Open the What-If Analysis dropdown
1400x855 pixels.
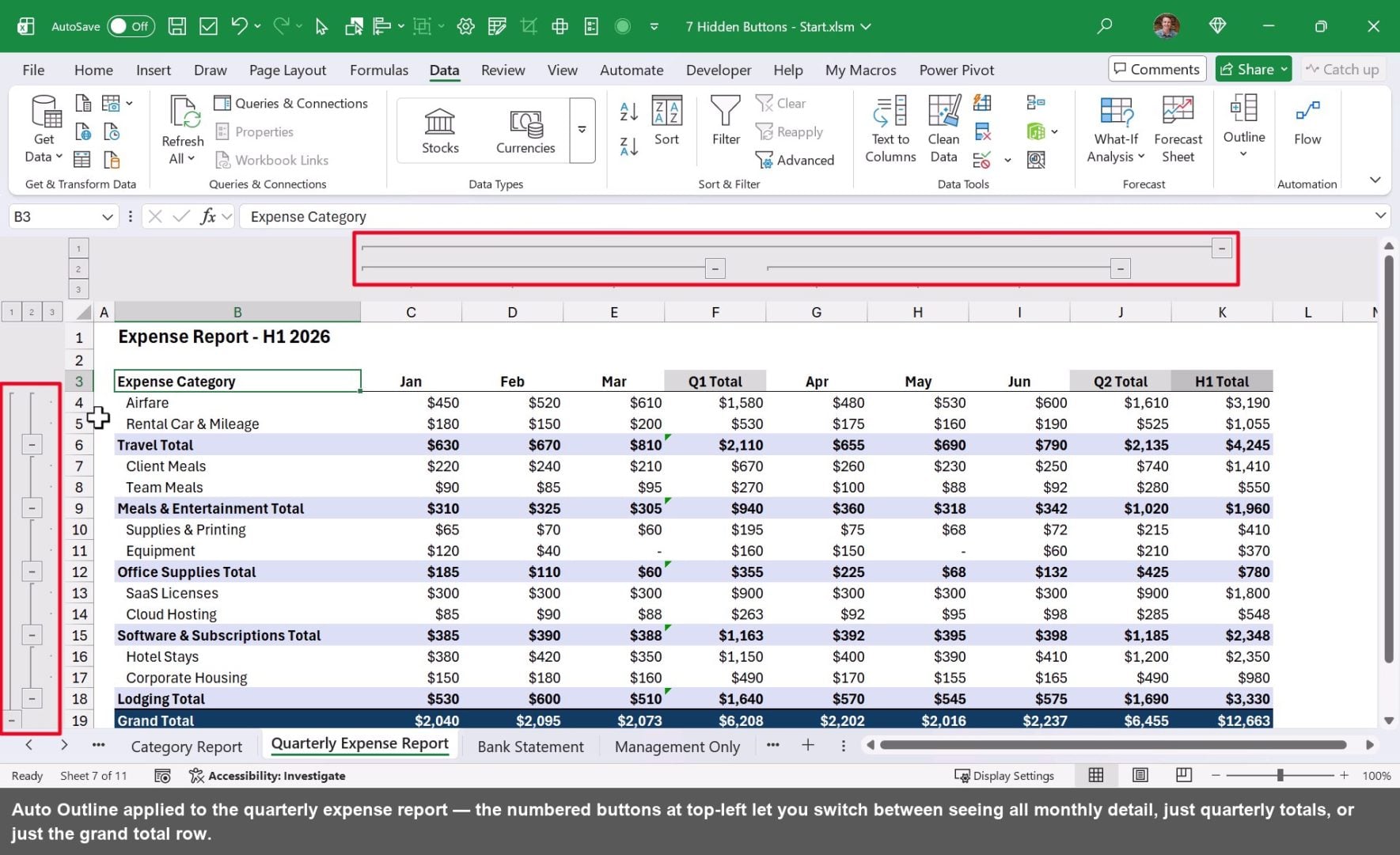(1116, 129)
